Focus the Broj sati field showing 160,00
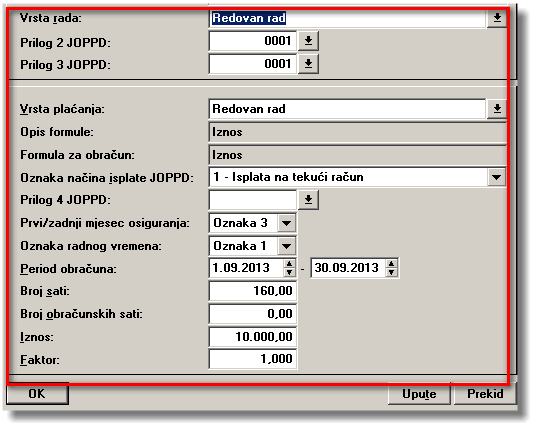Image resolution: width=538 pixels, height=430 pixels. [253, 291]
